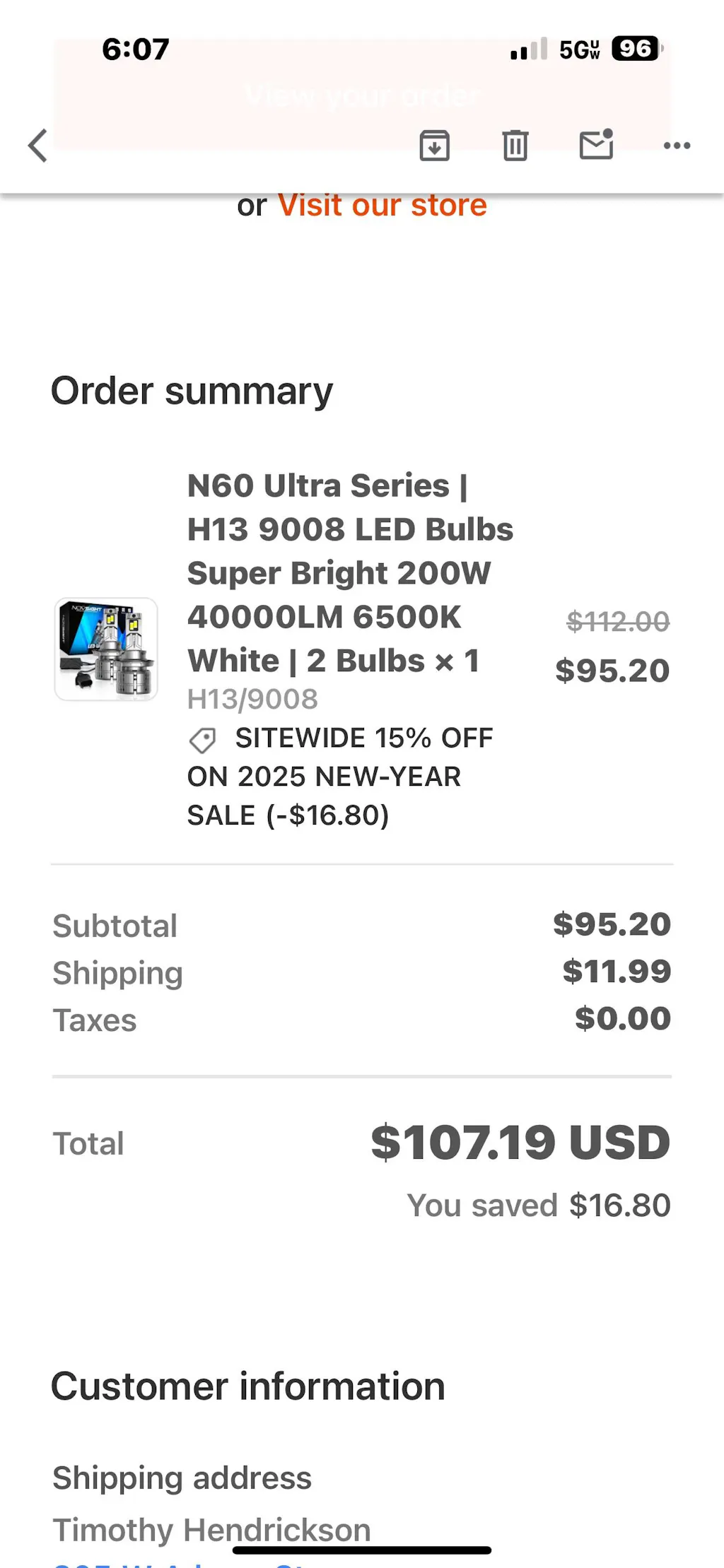Tap the home indicator bar at bottom
Image resolution: width=724 pixels, height=1568 pixels.
(362, 1550)
